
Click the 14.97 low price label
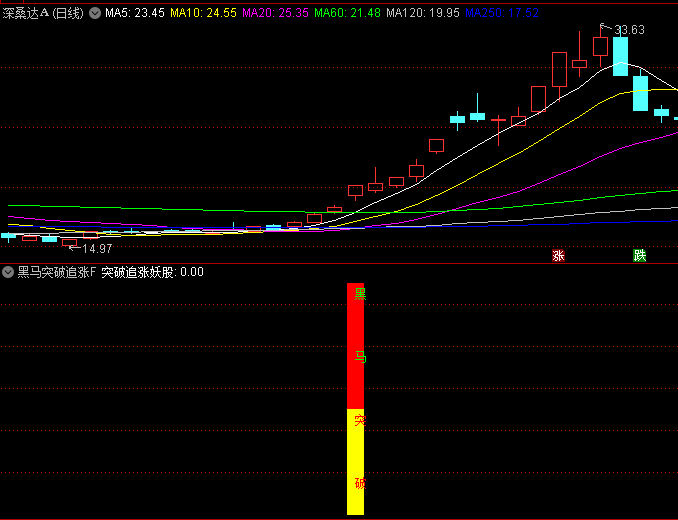tap(97, 249)
